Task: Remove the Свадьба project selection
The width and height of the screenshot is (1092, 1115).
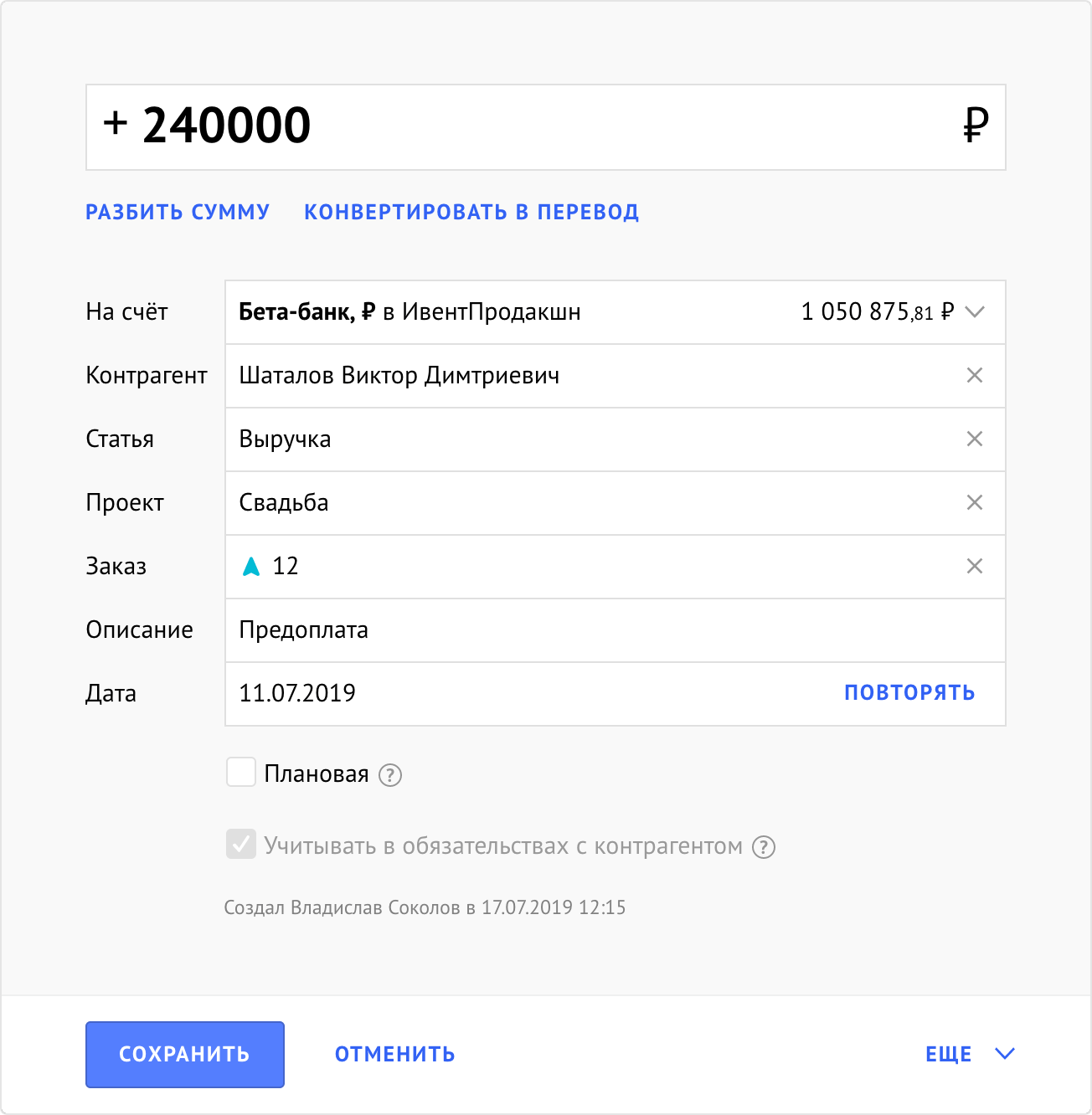Action: coord(974,503)
